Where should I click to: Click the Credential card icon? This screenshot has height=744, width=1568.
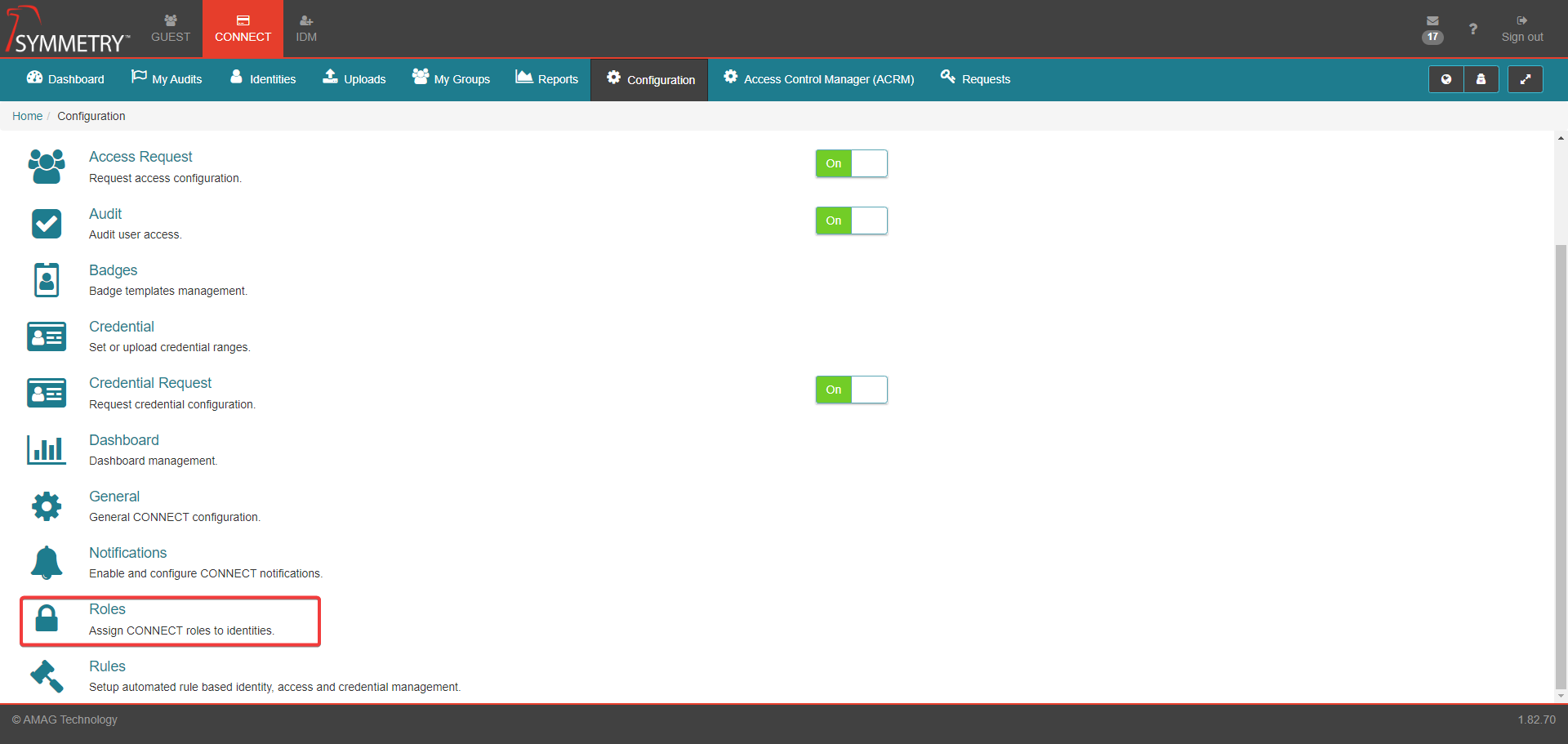[x=47, y=336]
